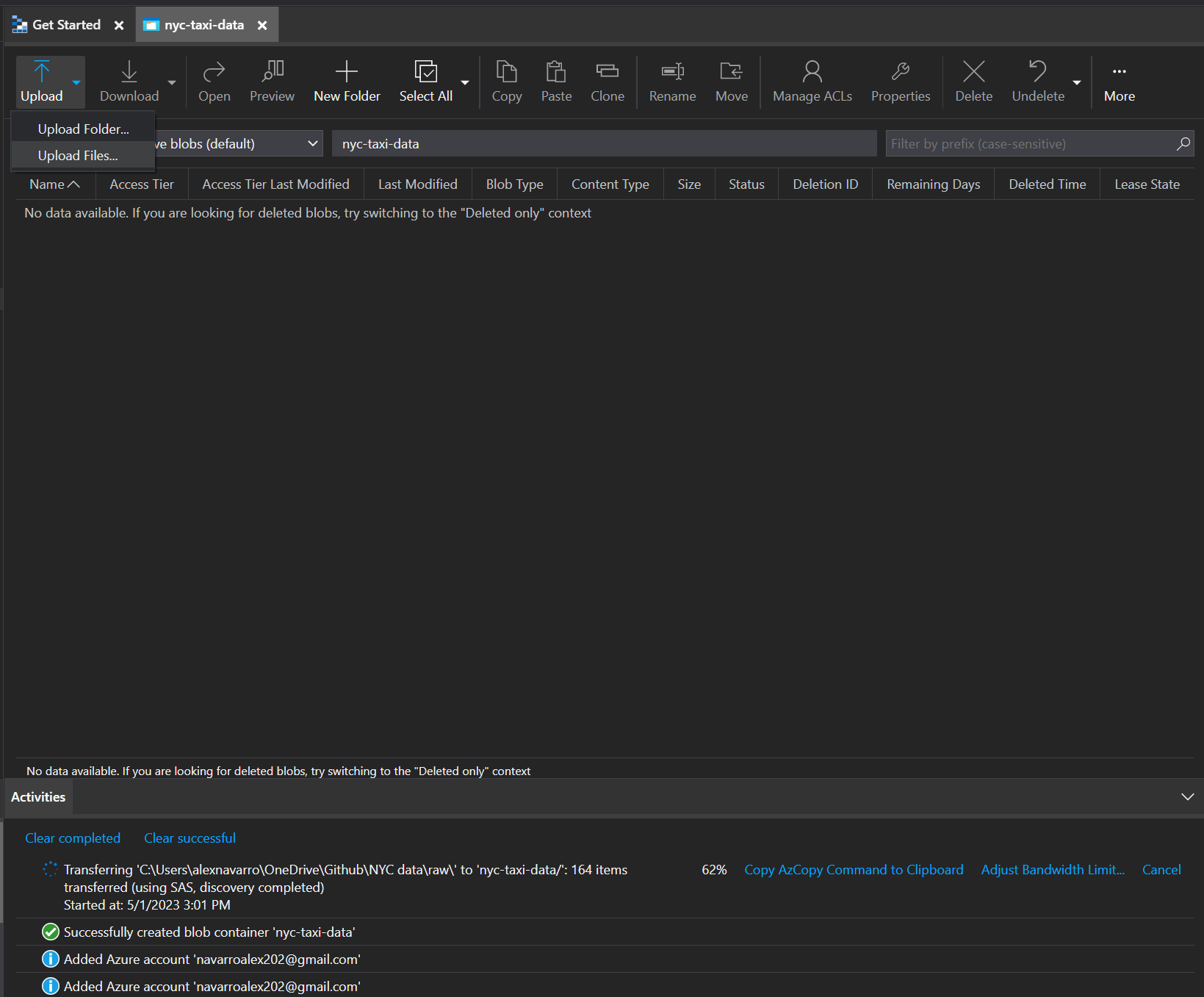Click the Preview toolbar icon
1204x997 pixels.
tap(272, 72)
